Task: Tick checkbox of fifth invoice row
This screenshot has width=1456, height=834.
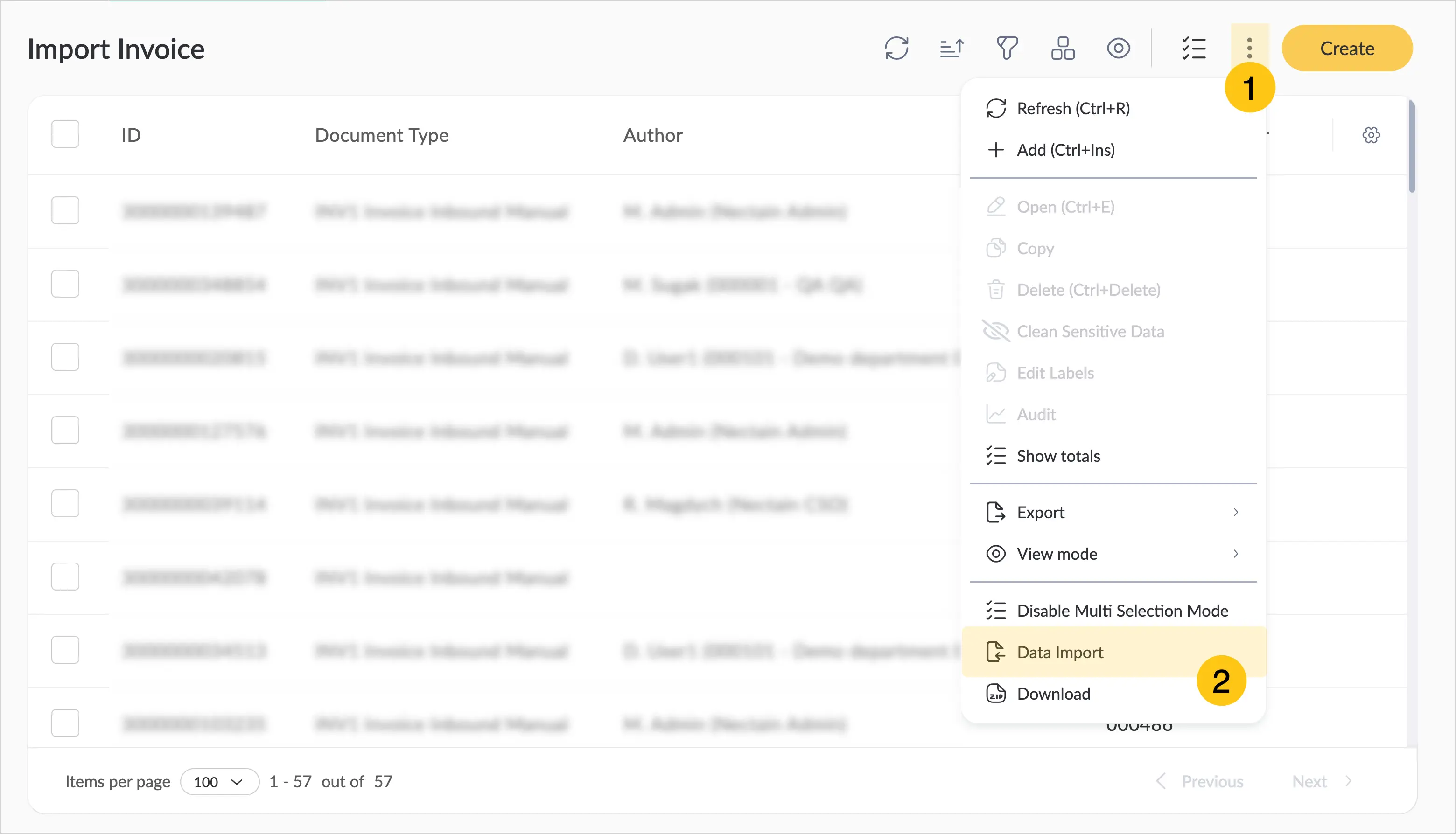Action: tap(65, 503)
